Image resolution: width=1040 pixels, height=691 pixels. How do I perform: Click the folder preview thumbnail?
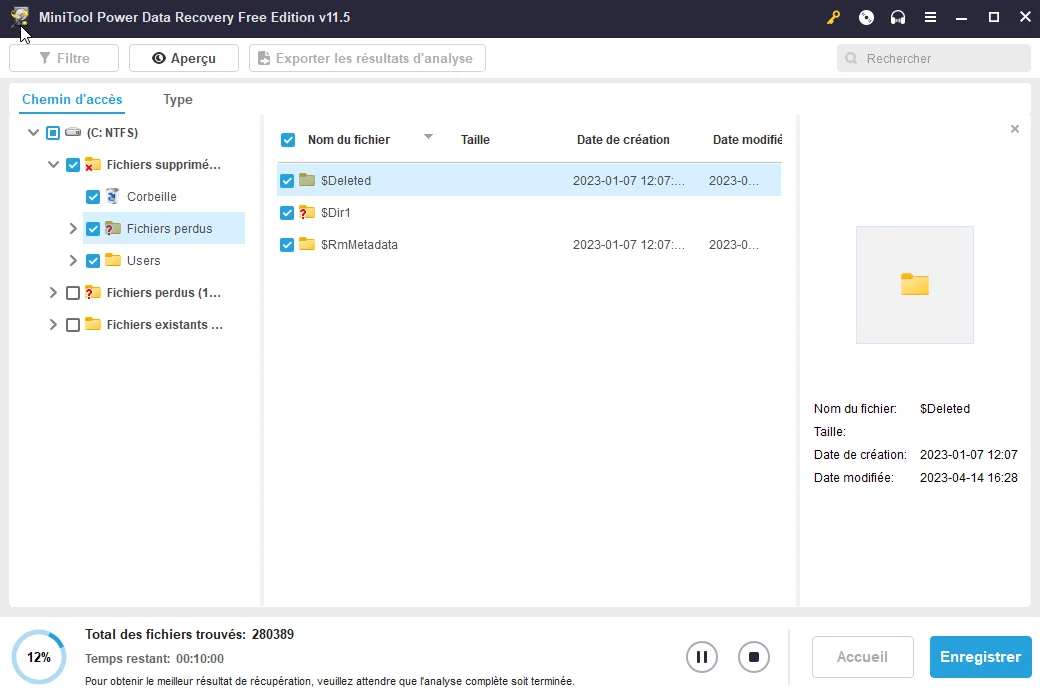click(915, 284)
